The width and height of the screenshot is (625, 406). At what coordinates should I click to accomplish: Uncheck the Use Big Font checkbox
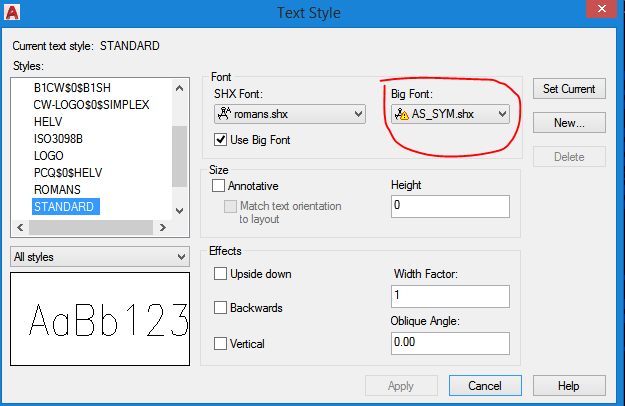222,139
